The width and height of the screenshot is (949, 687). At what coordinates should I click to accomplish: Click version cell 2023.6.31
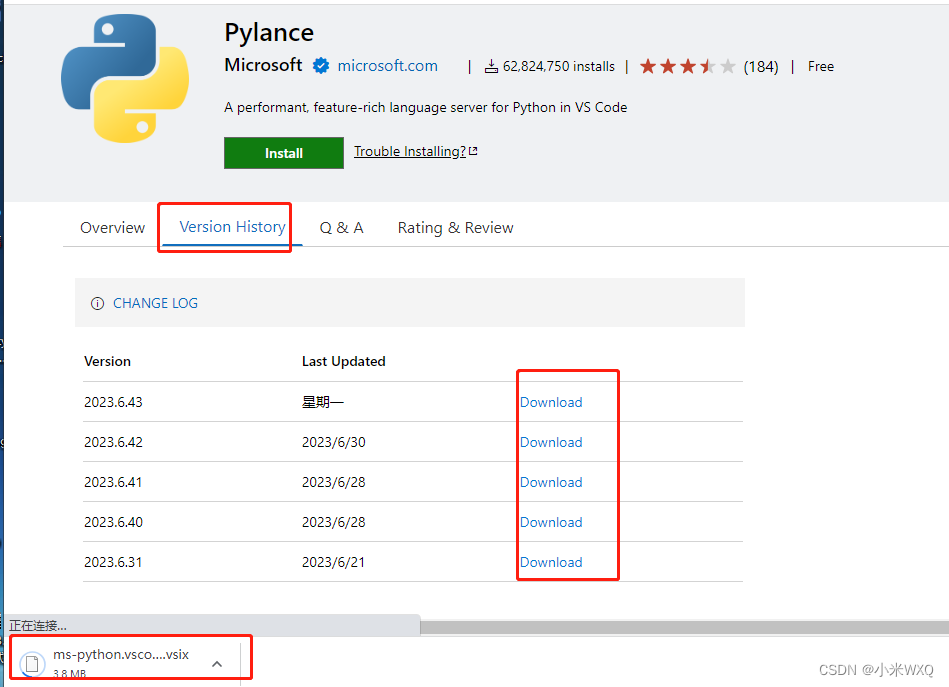[x=113, y=562]
